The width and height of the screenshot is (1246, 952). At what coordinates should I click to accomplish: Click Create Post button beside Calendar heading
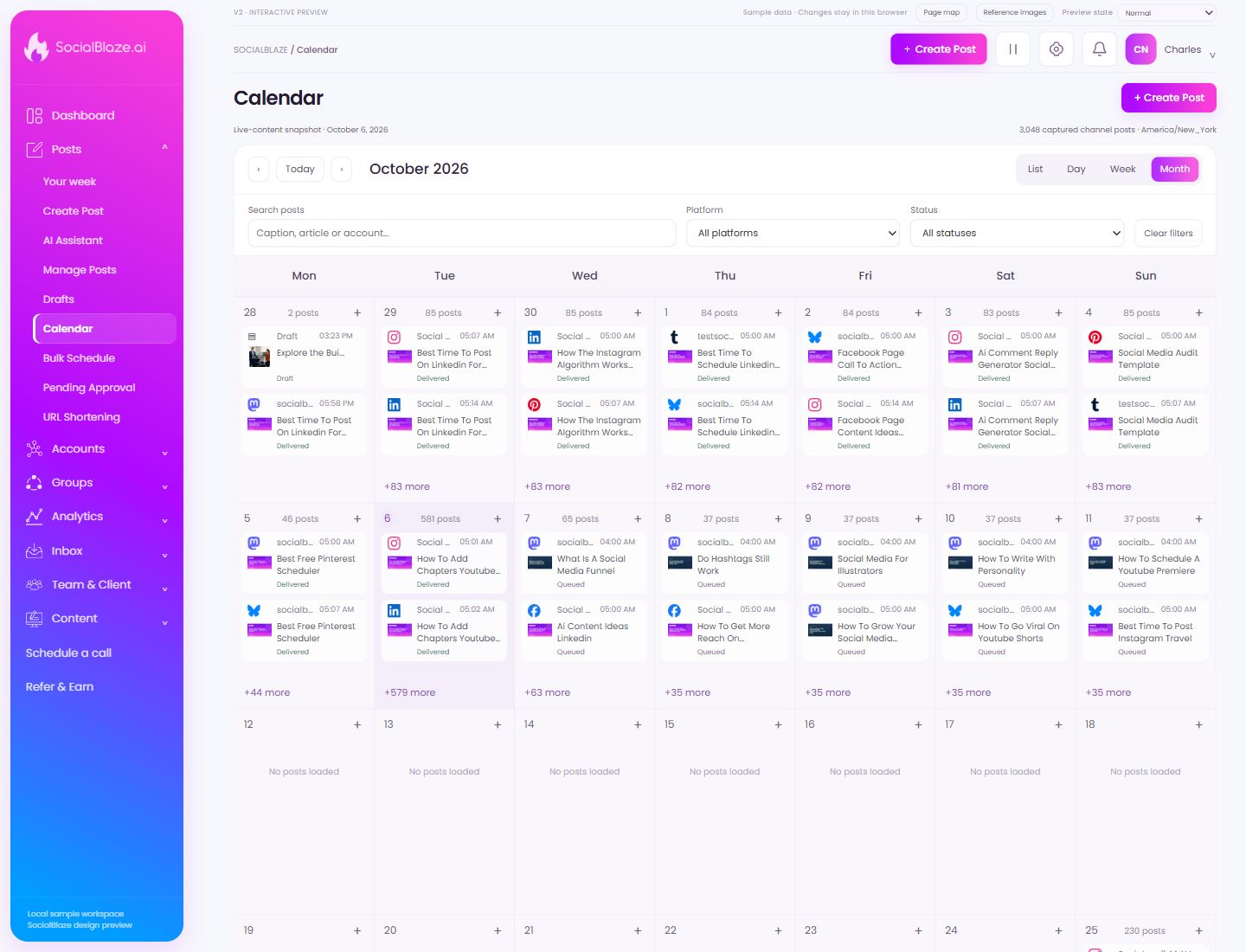pyautogui.click(x=1168, y=98)
